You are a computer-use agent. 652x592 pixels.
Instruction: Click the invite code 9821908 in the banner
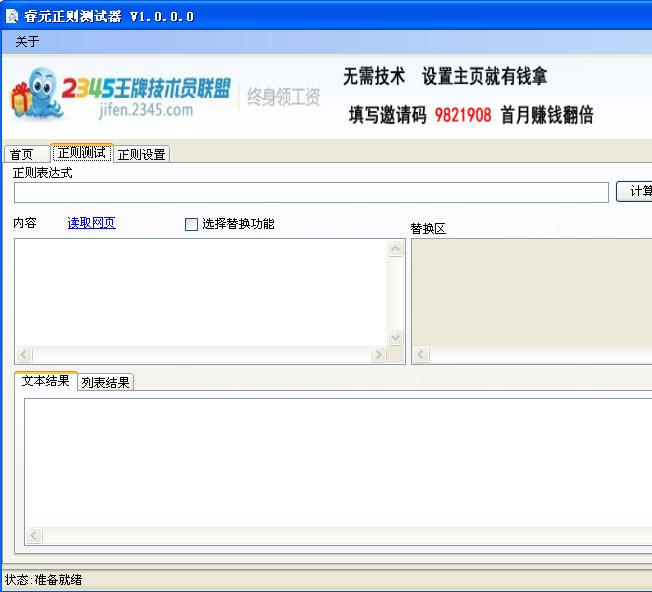(463, 115)
